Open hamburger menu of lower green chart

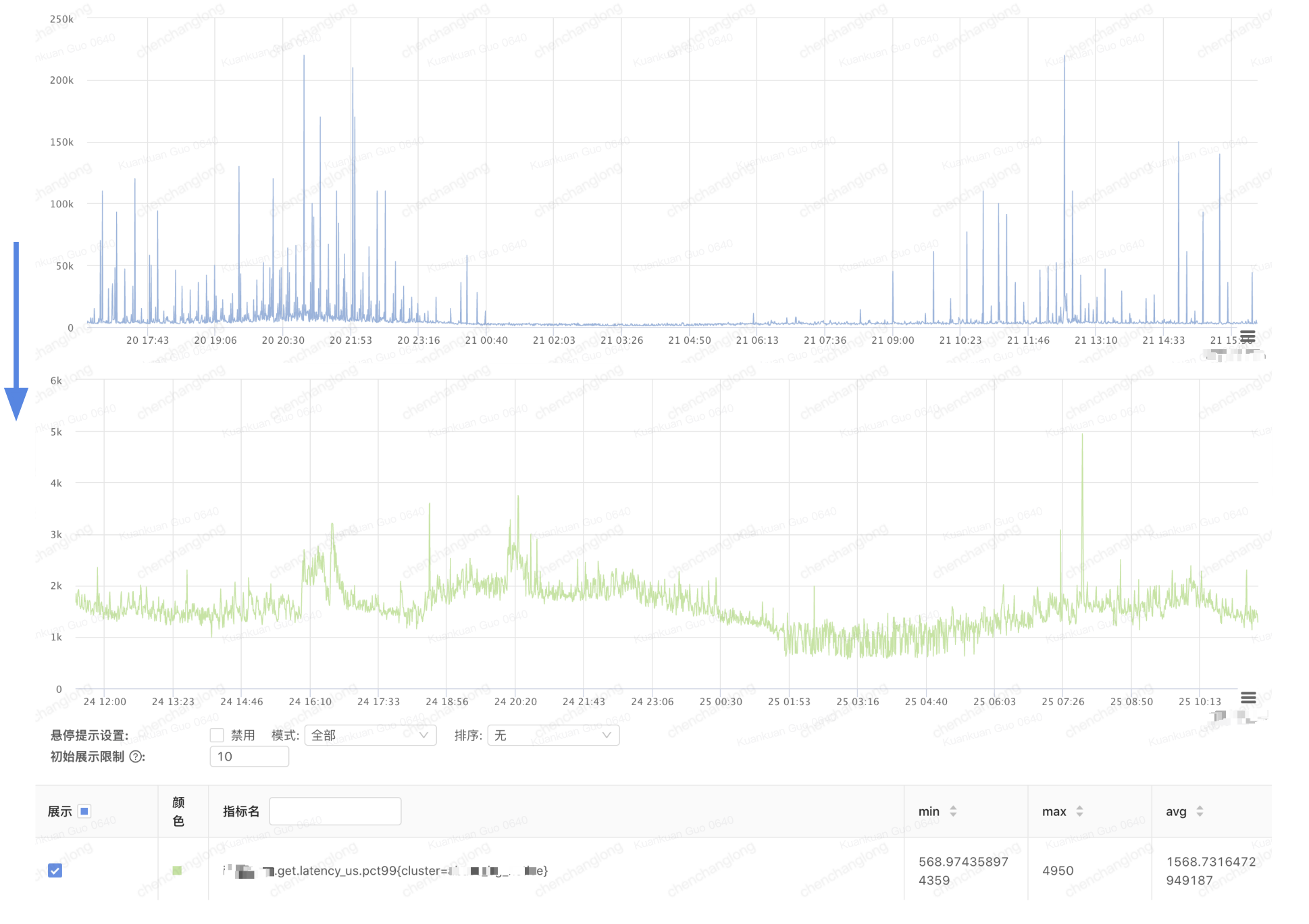pyautogui.click(x=1248, y=697)
